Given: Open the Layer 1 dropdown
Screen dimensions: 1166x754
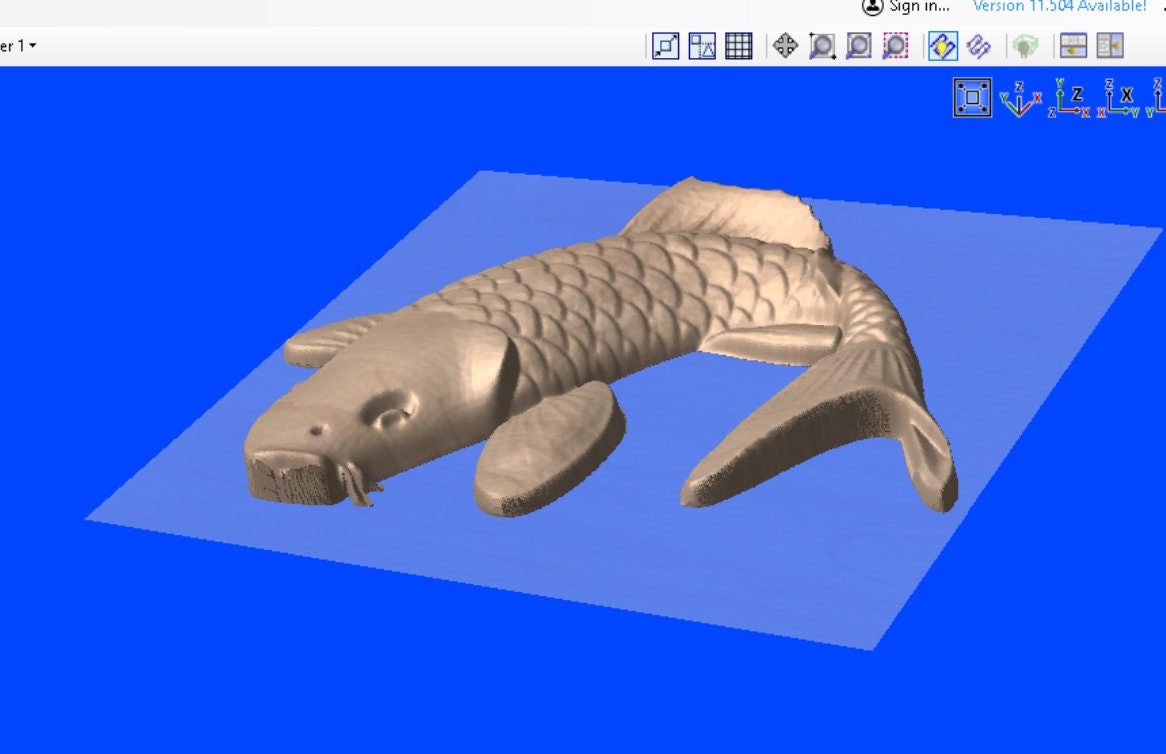Looking at the screenshot, I should tap(18, 46).
